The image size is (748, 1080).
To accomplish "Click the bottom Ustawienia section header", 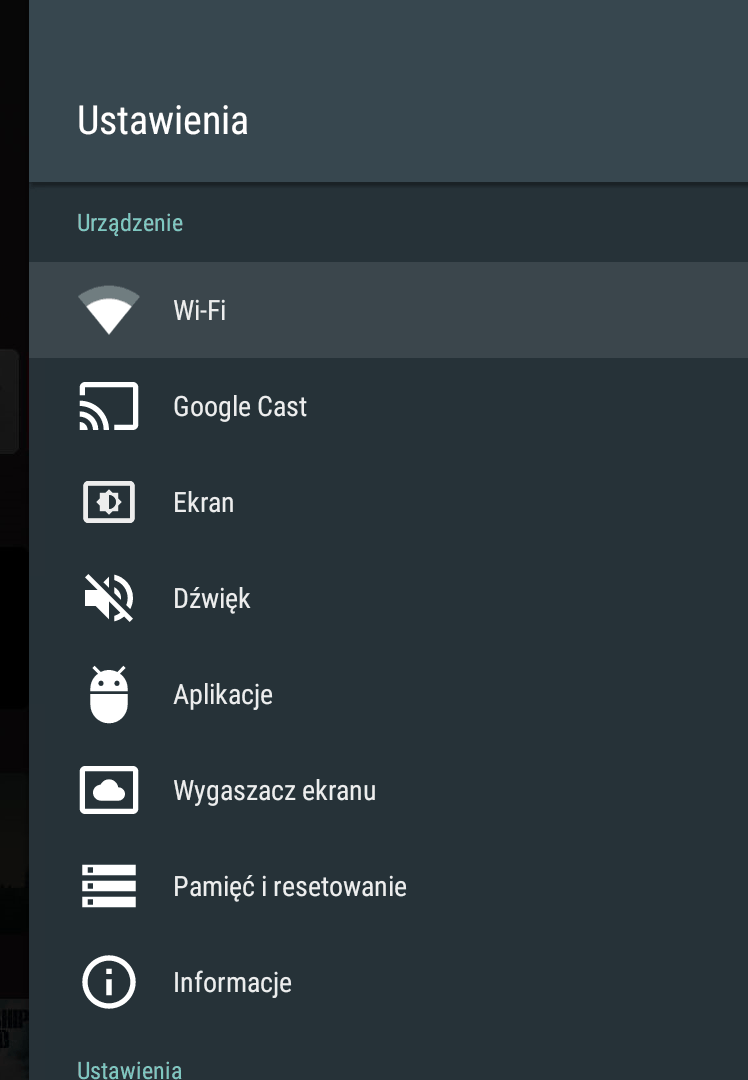I will [130, 1069].
